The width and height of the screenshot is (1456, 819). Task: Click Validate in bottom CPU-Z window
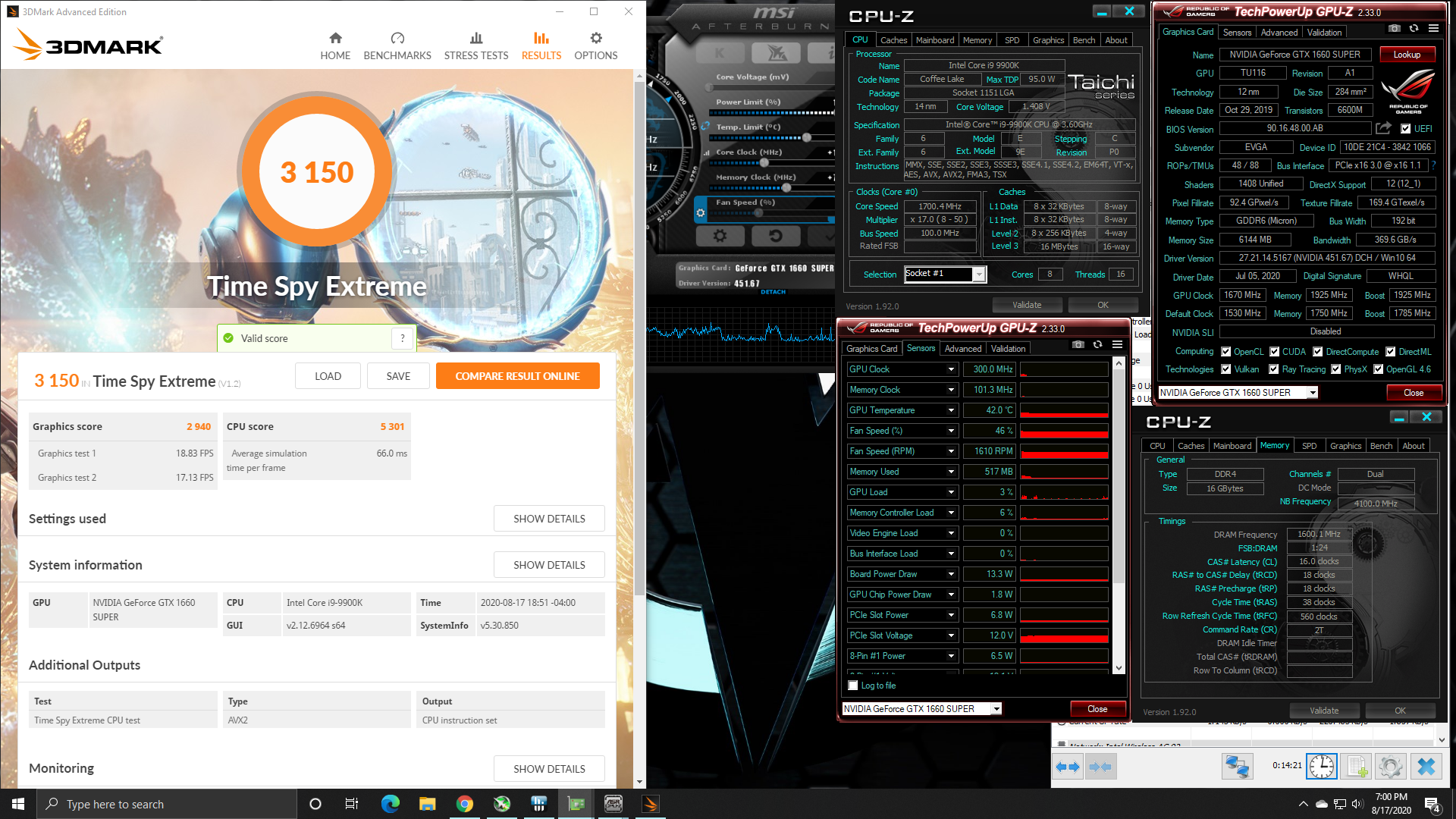coord(1324,711)
